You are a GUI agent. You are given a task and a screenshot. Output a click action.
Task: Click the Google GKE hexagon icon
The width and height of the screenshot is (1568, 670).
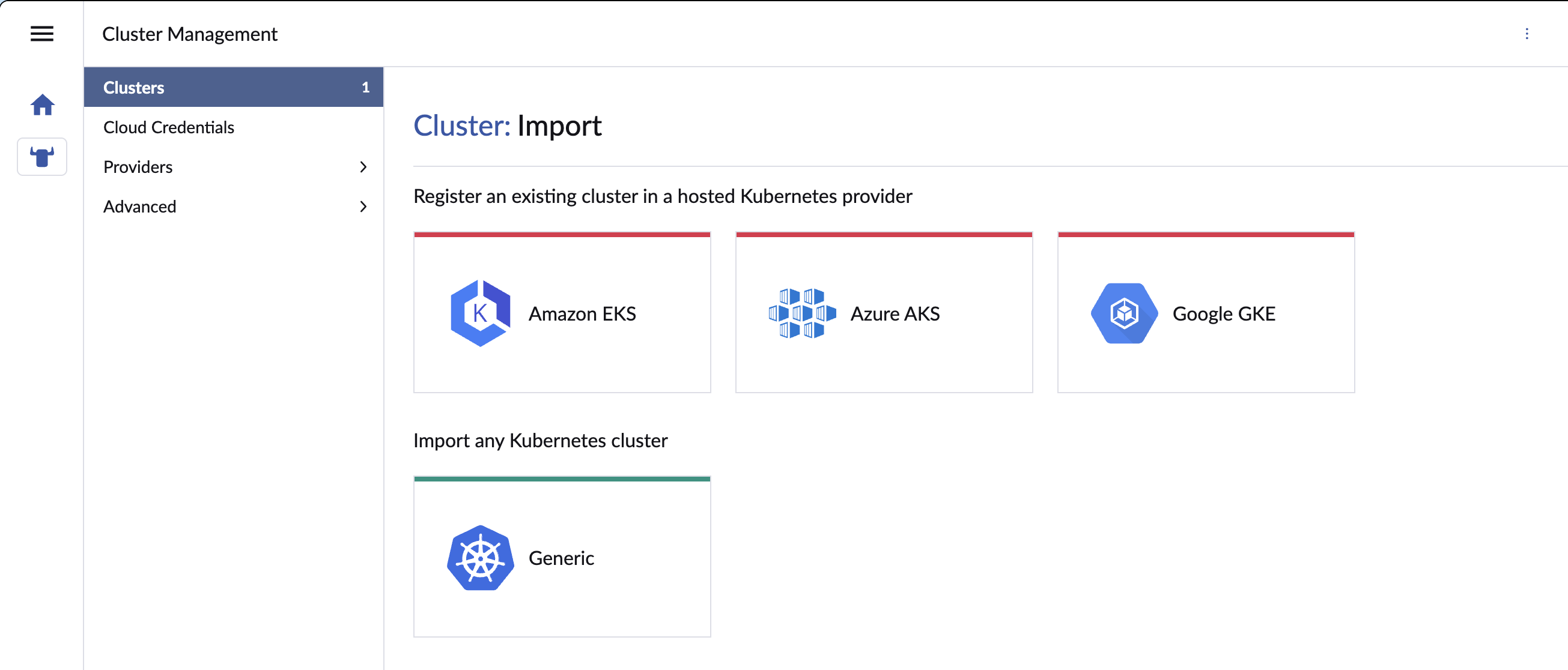click(x=1124, y=313)
